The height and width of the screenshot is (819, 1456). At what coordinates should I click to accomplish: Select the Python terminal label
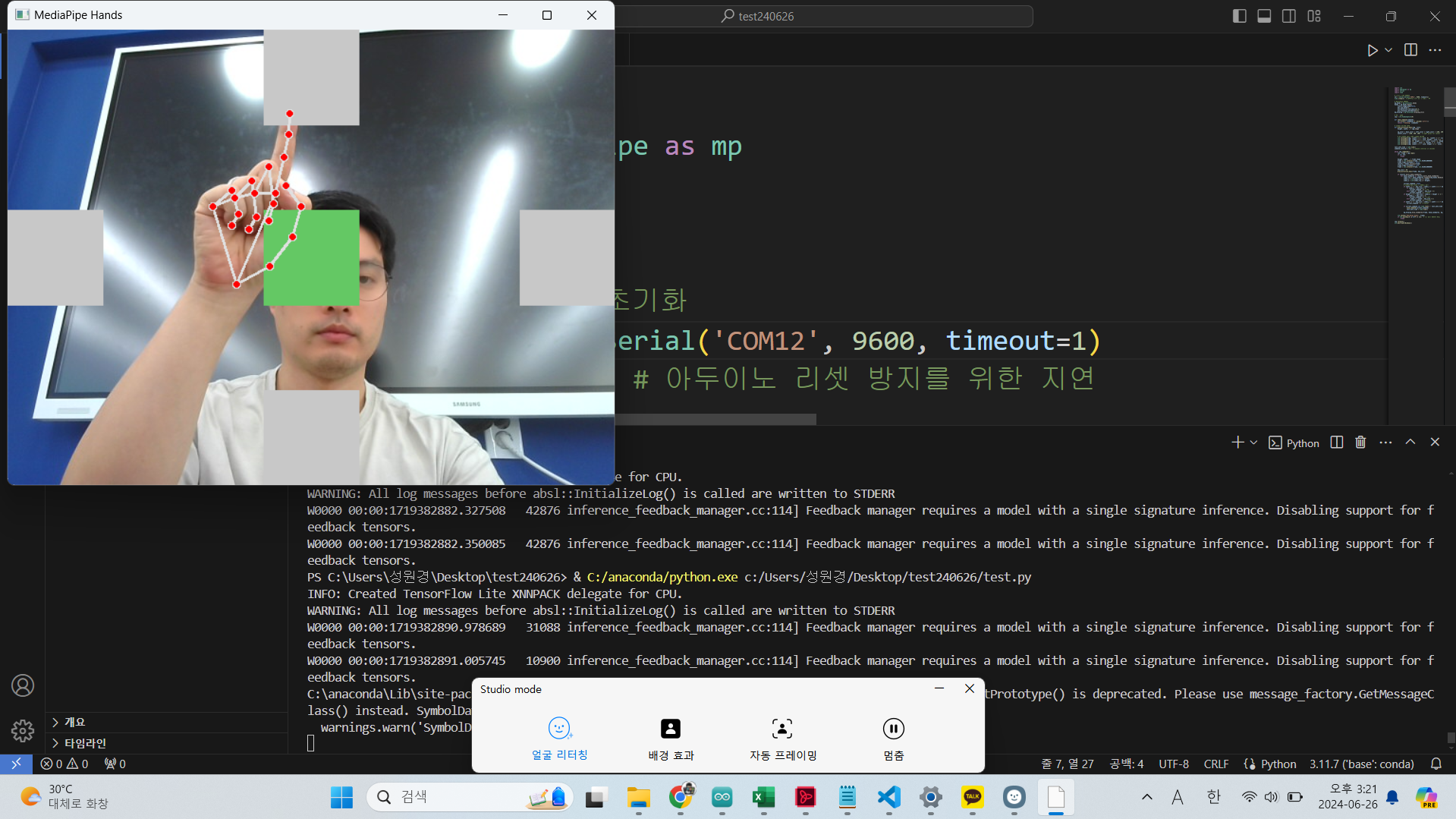pyautogui.click(x=1294, y=443)
